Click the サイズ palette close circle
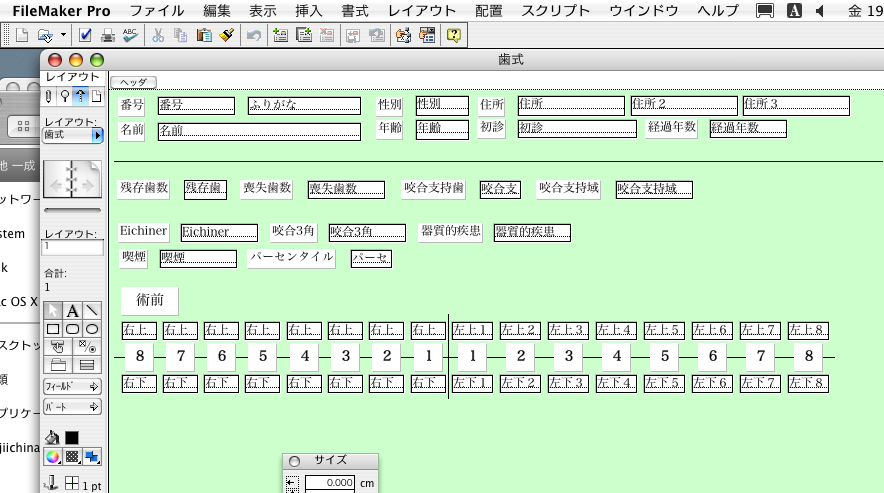The height and width of the screenshot is (493, 884). click(x=294, y=461)
